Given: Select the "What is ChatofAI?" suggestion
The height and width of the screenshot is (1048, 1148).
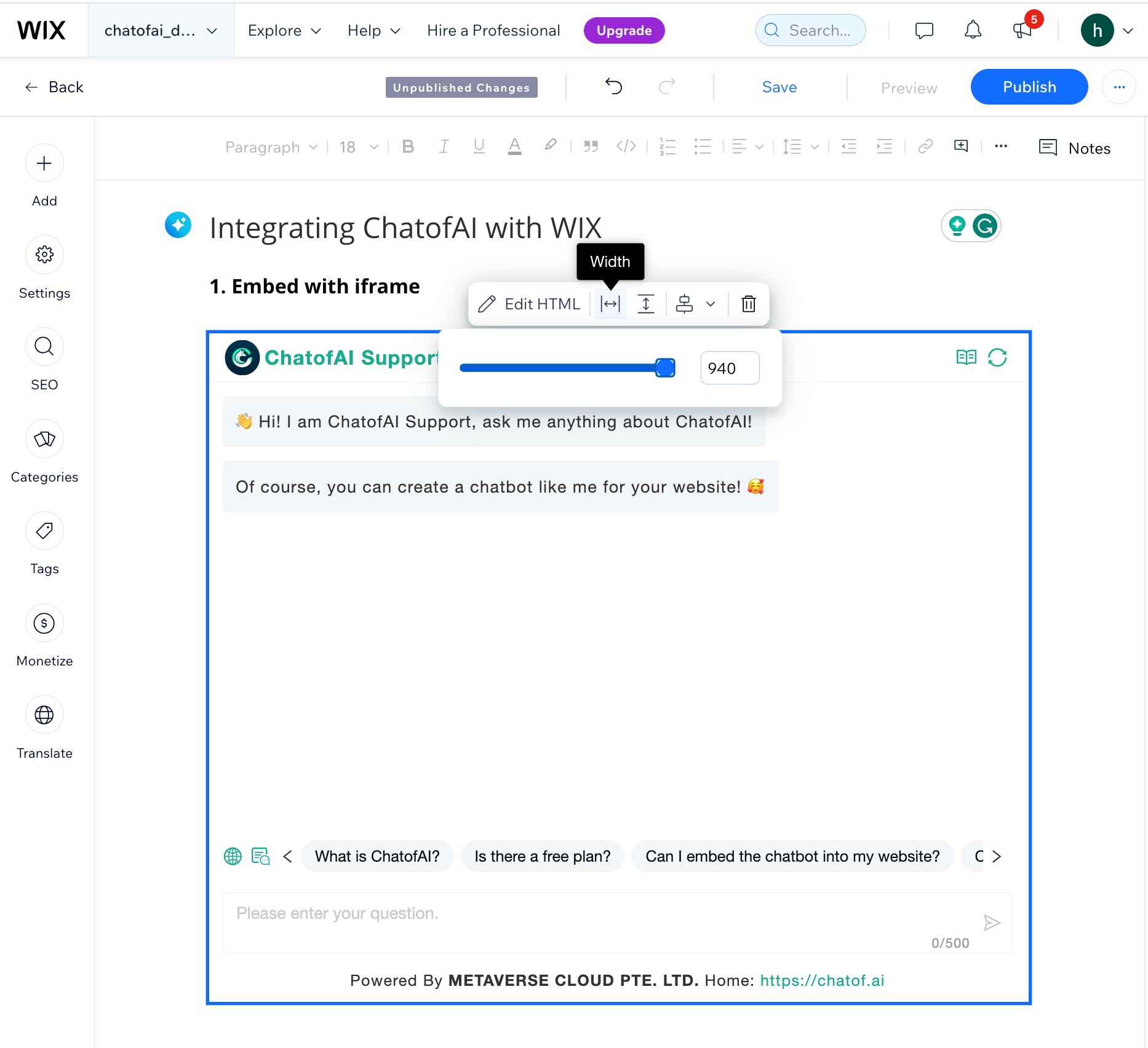Looking at the screenshot, I should point(377,856).
